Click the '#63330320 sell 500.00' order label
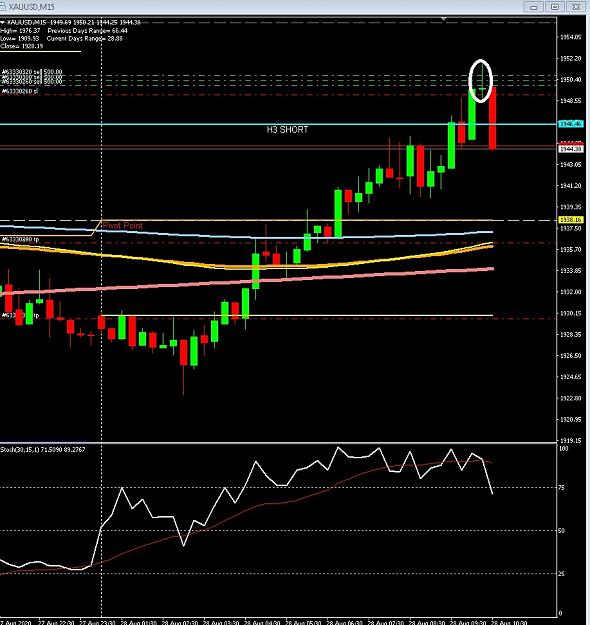 pos(32,72)
